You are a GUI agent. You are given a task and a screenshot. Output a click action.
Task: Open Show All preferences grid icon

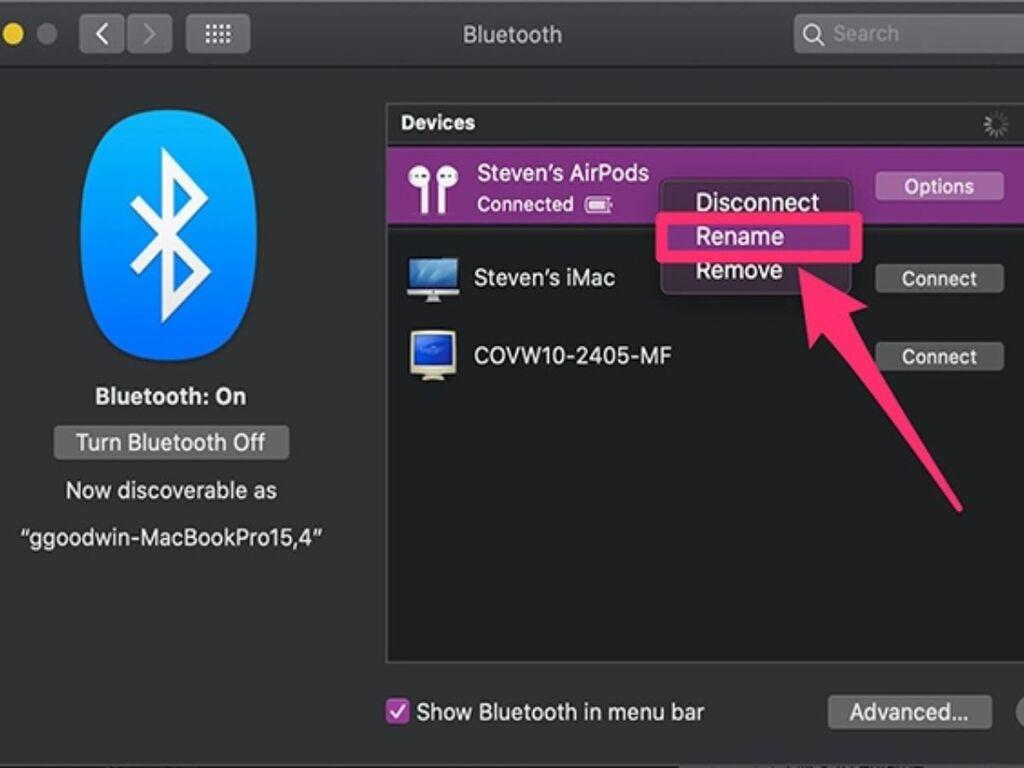tap(218, 33)
